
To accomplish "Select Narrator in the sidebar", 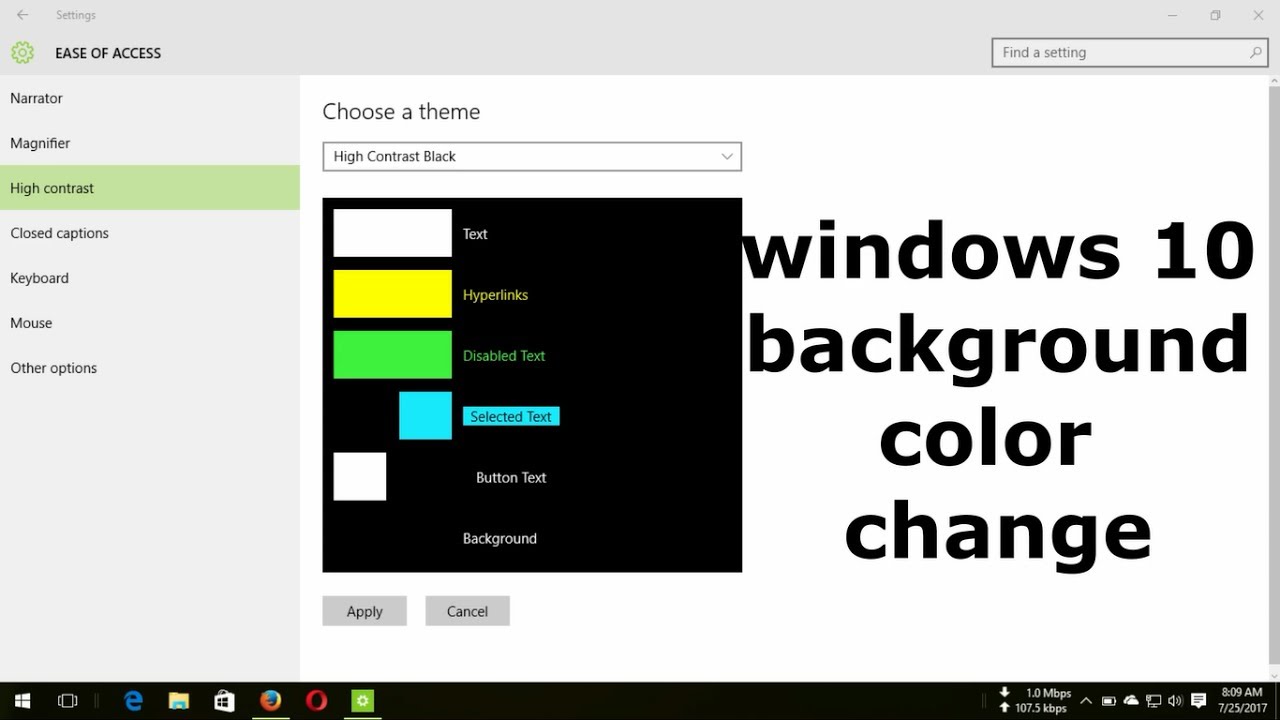I will click(x=150, y=98).
